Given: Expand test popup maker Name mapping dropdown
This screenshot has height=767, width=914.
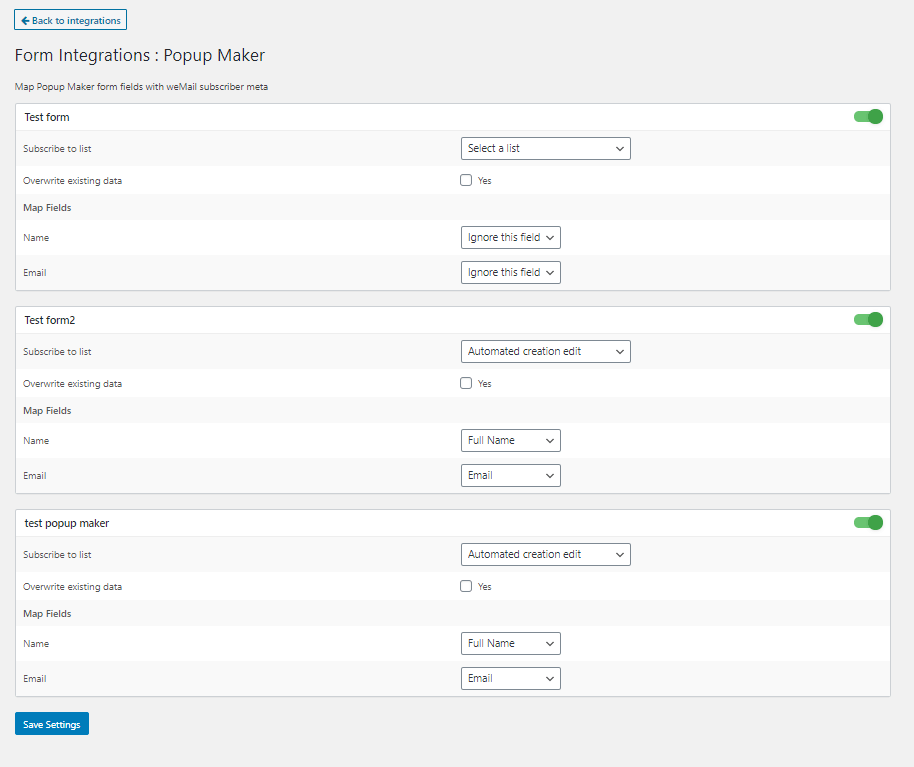Looking at the screenshot, I should point(511,643).
